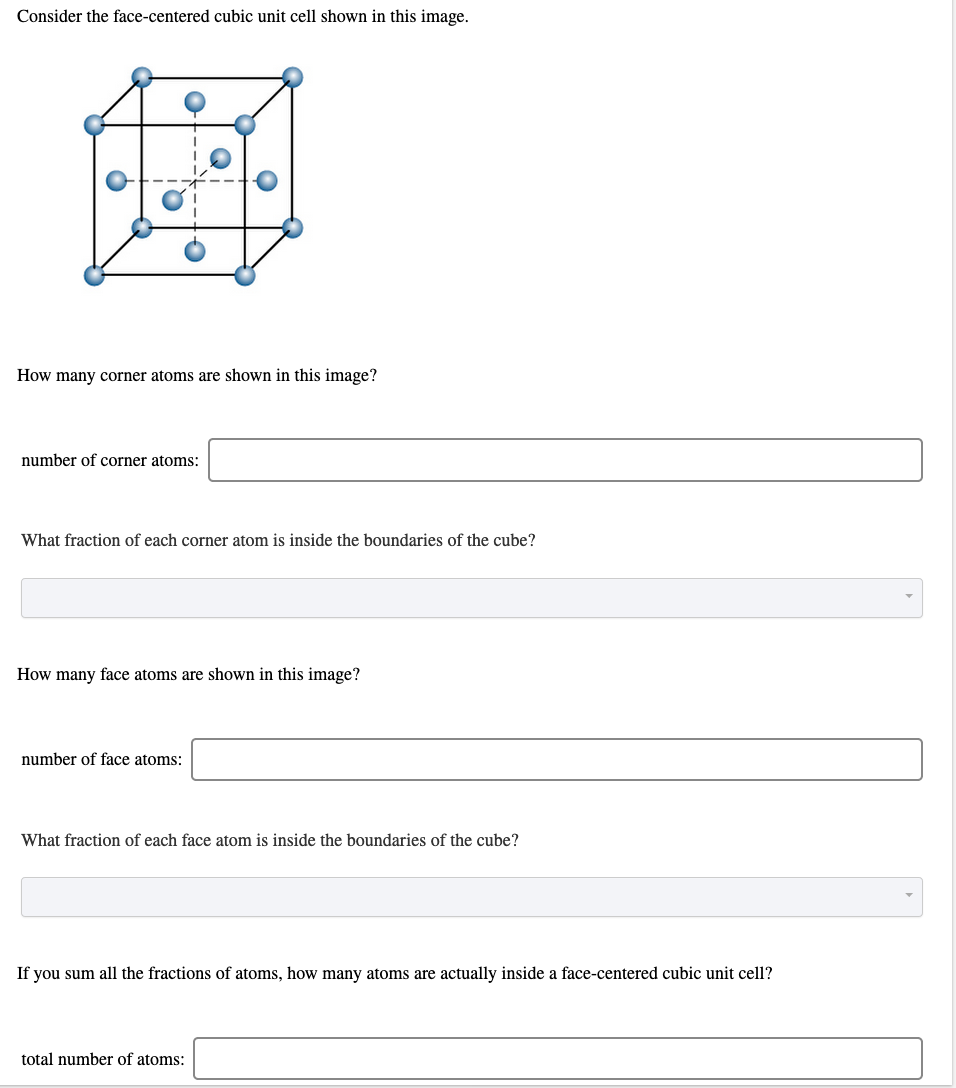
Task: Click the corner fraction dropdown arrow
Action: click(x=908, y=596)
